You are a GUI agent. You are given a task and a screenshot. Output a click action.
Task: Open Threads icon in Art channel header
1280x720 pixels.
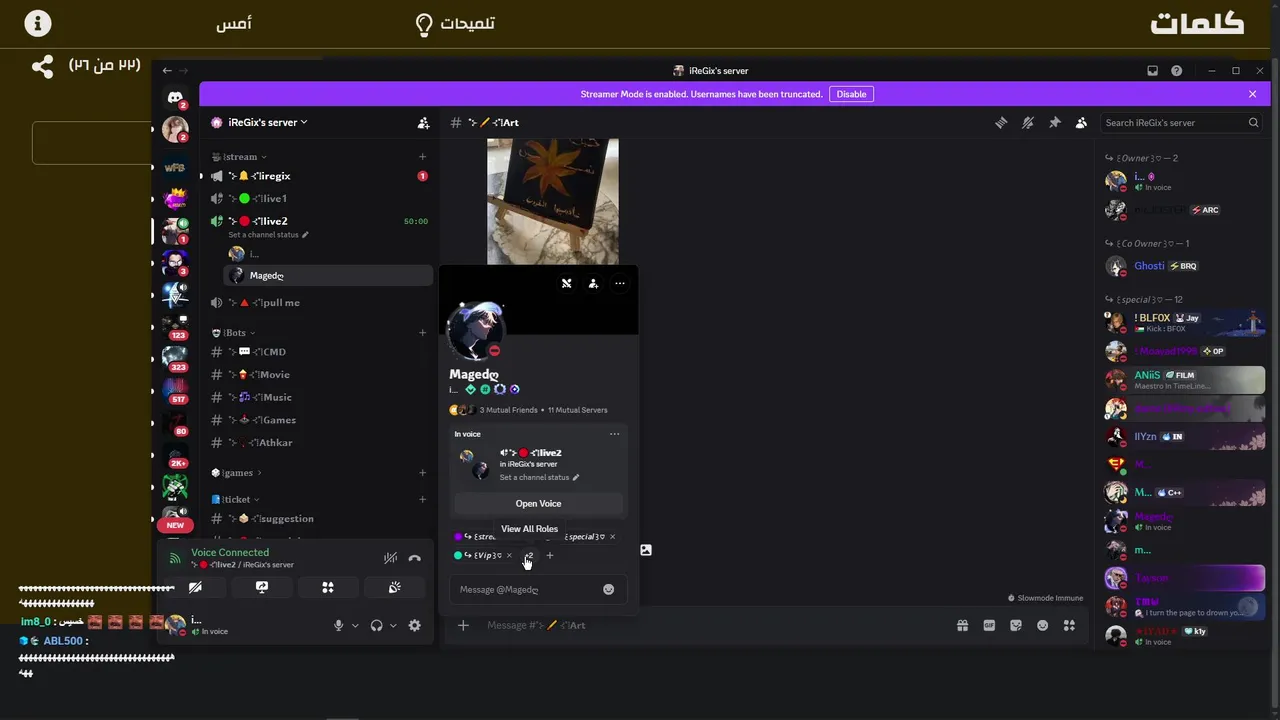1000,123
